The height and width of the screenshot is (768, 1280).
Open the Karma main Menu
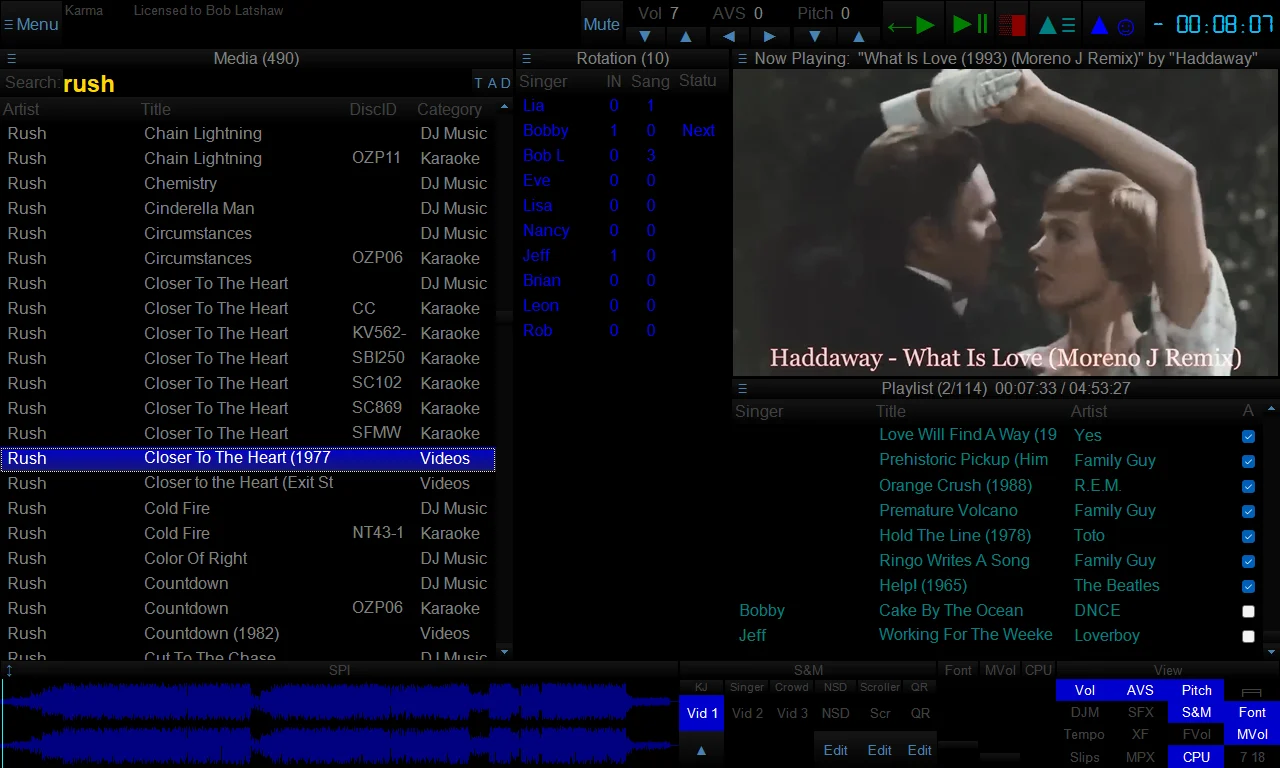31,24
